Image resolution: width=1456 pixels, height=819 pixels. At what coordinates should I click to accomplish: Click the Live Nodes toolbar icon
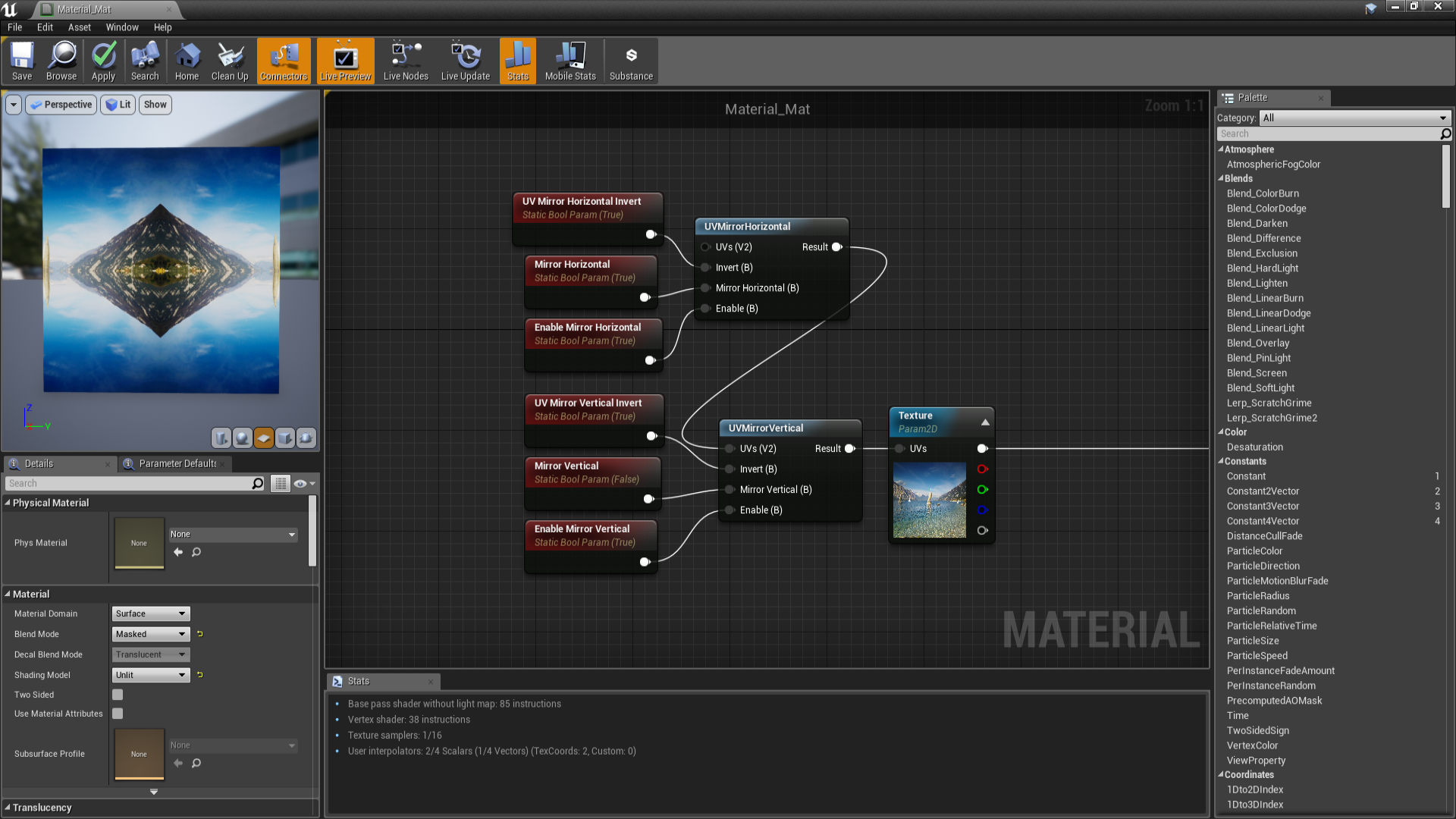[405, 61]
